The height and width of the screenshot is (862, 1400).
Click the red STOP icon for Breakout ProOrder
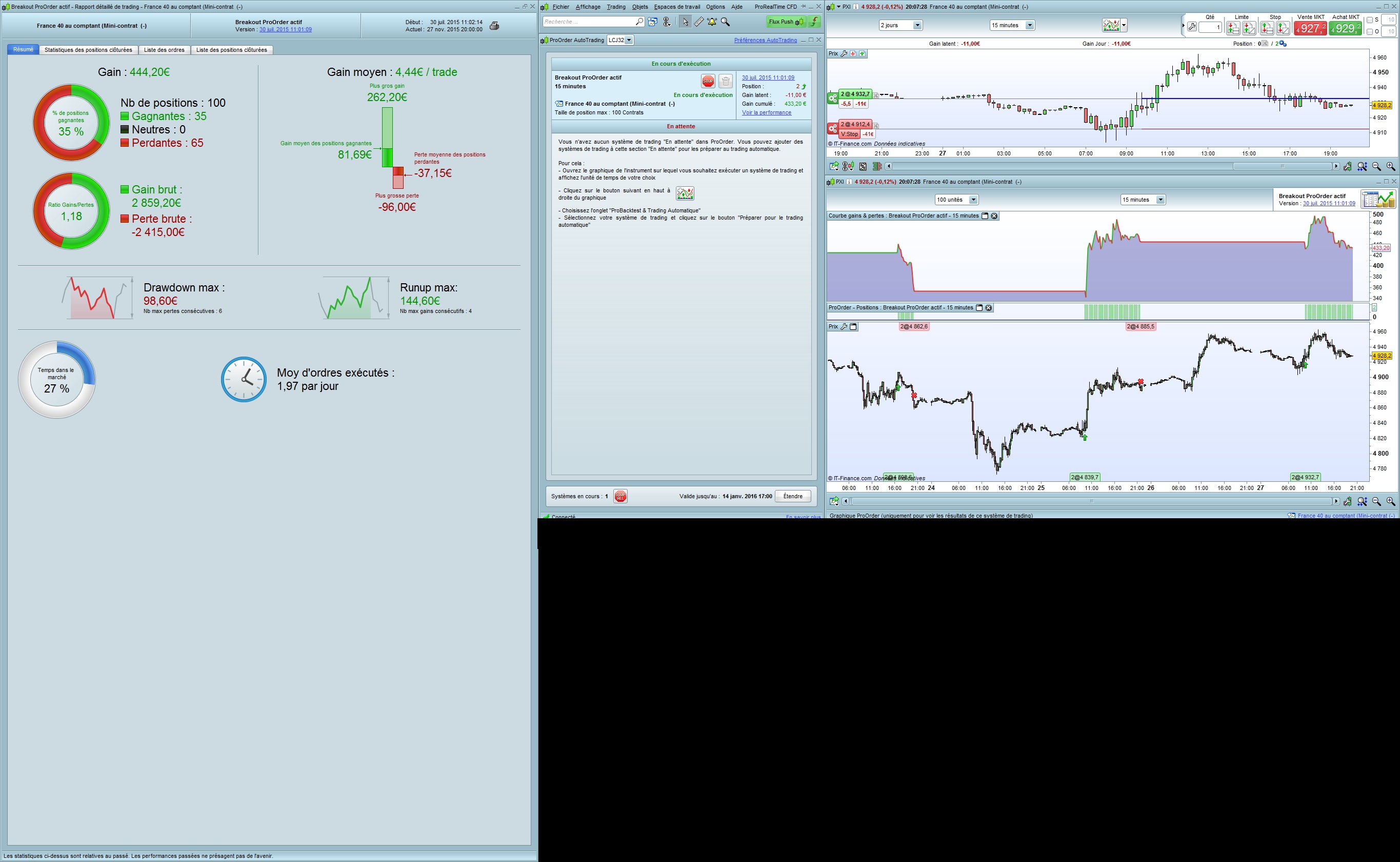[x=708, y=81]
